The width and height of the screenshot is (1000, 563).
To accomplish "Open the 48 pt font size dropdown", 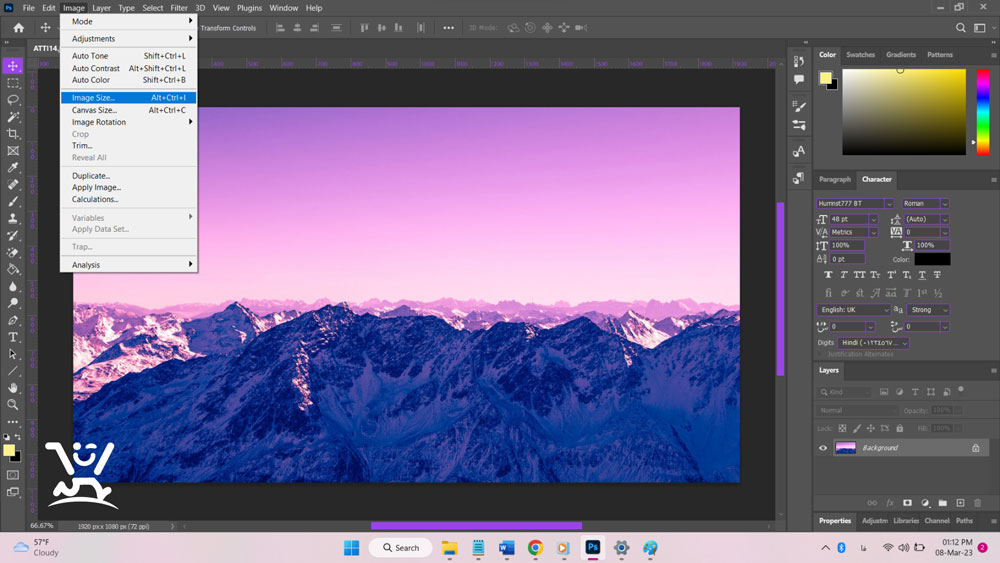I will pos(874,219).
